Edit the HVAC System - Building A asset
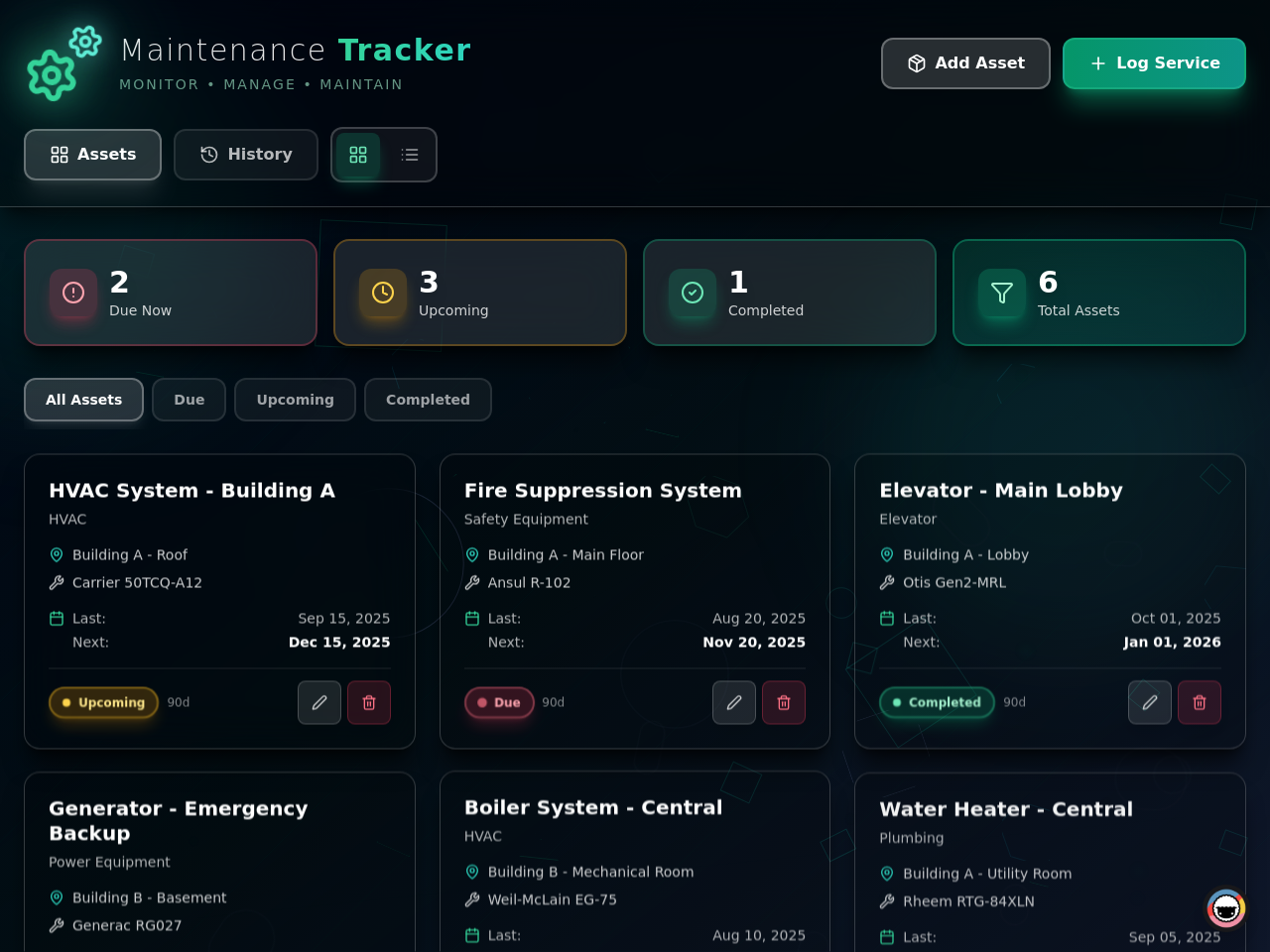This screenshot has height=952, width=1270. click(x=319, y=702)
